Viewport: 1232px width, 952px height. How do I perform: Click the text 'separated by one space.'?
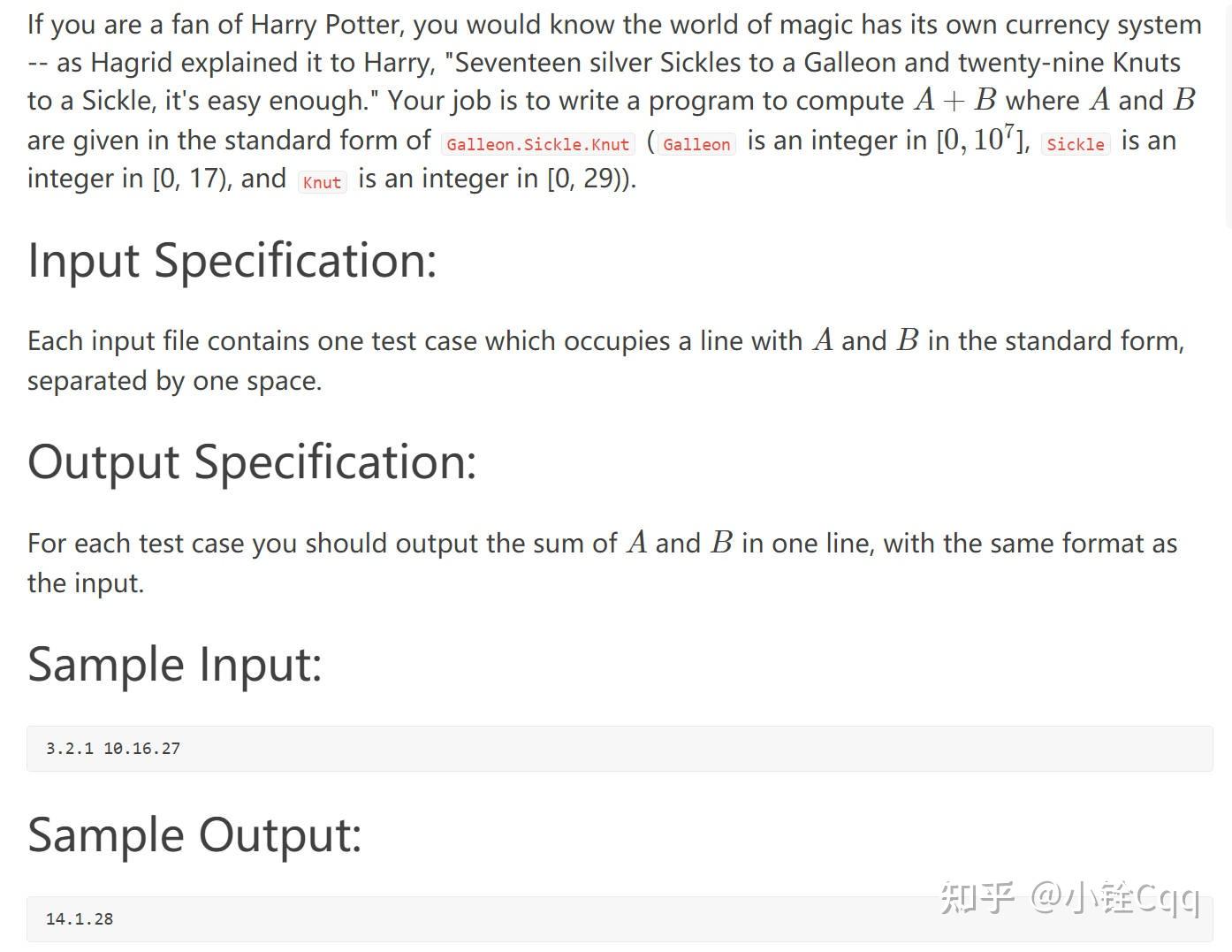175,381
